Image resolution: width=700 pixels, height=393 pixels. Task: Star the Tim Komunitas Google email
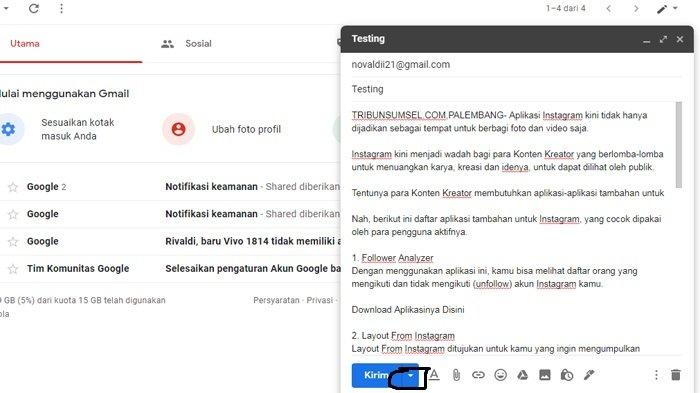click(x=13, y=269)
